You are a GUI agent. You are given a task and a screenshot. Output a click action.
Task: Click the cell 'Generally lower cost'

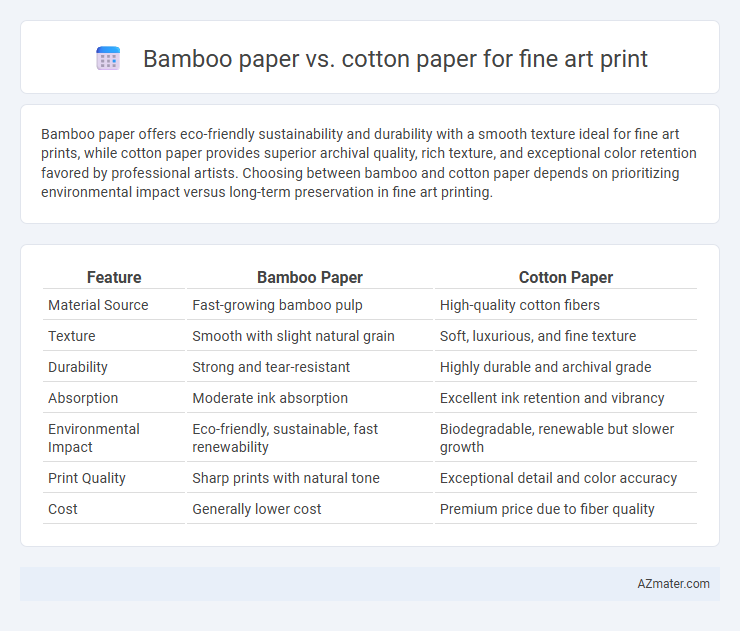pos(256,509)
